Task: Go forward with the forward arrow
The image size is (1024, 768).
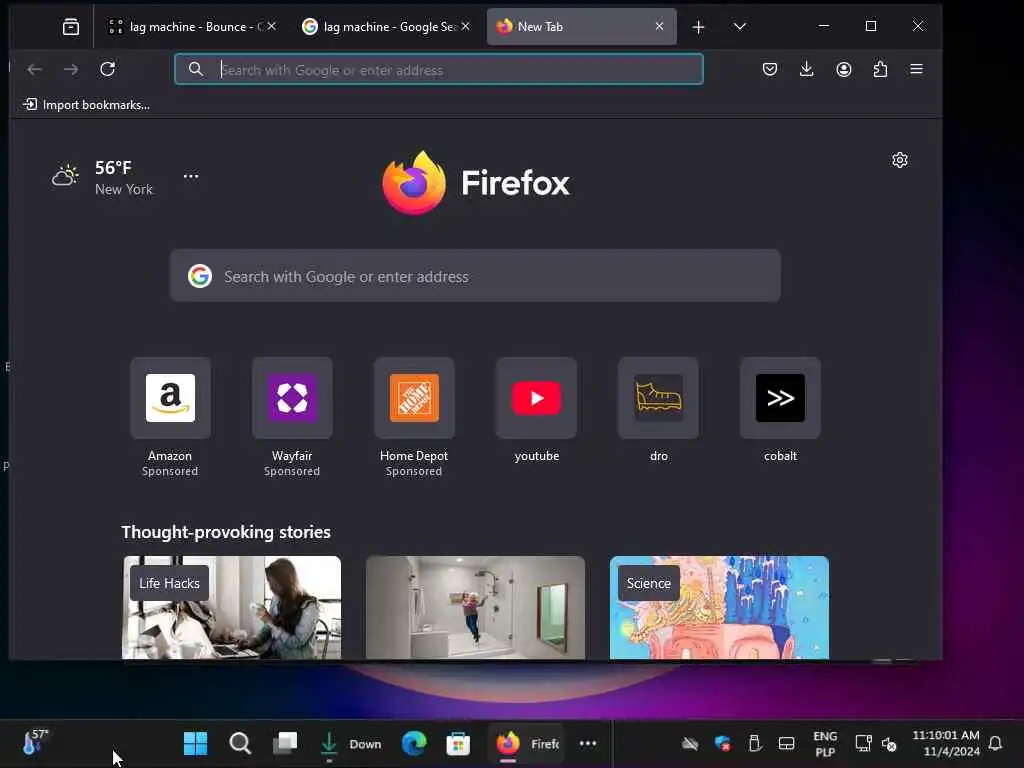Action: click(x=71, y=69)
